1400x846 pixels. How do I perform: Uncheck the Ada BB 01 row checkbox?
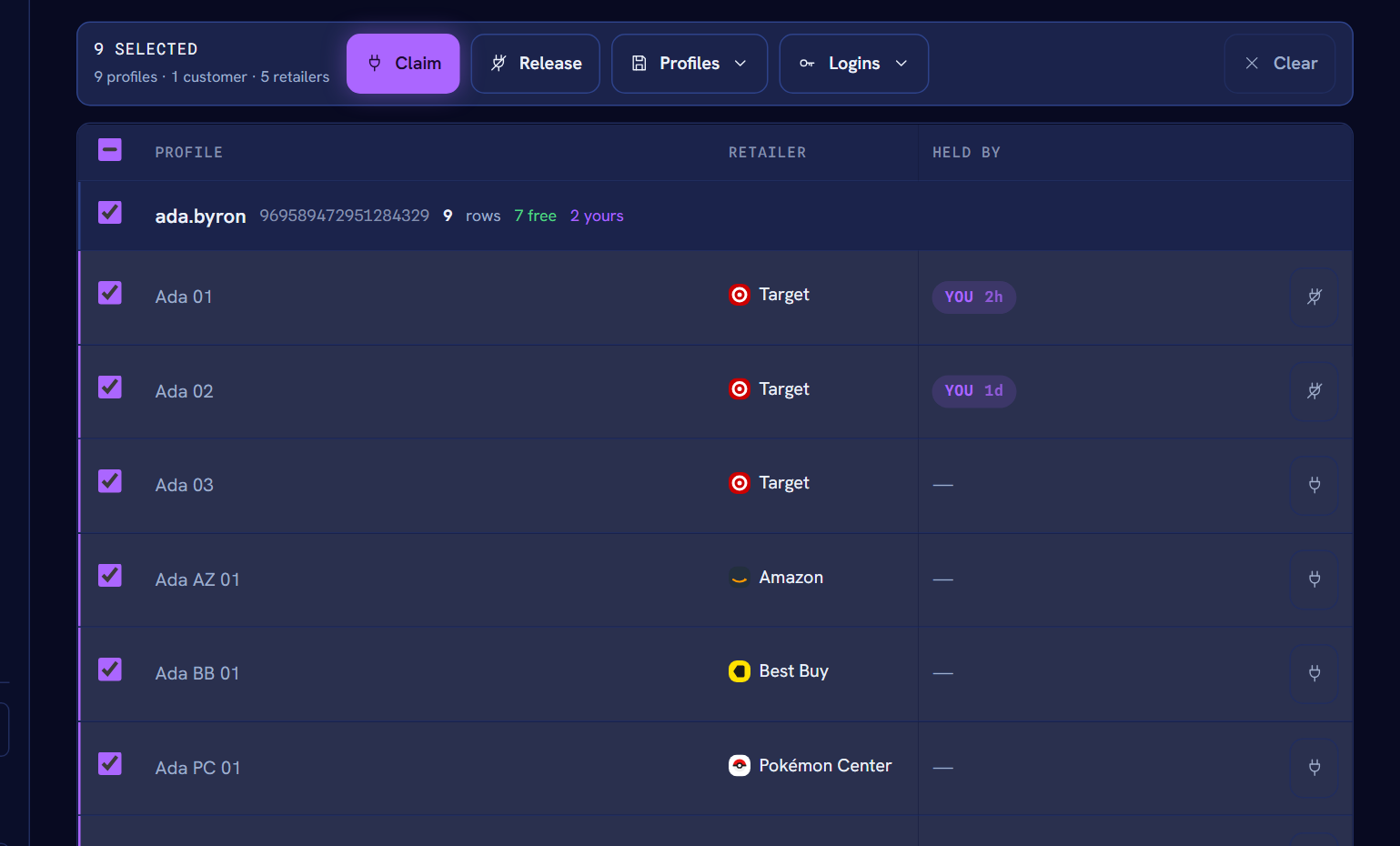click(110, 670)
